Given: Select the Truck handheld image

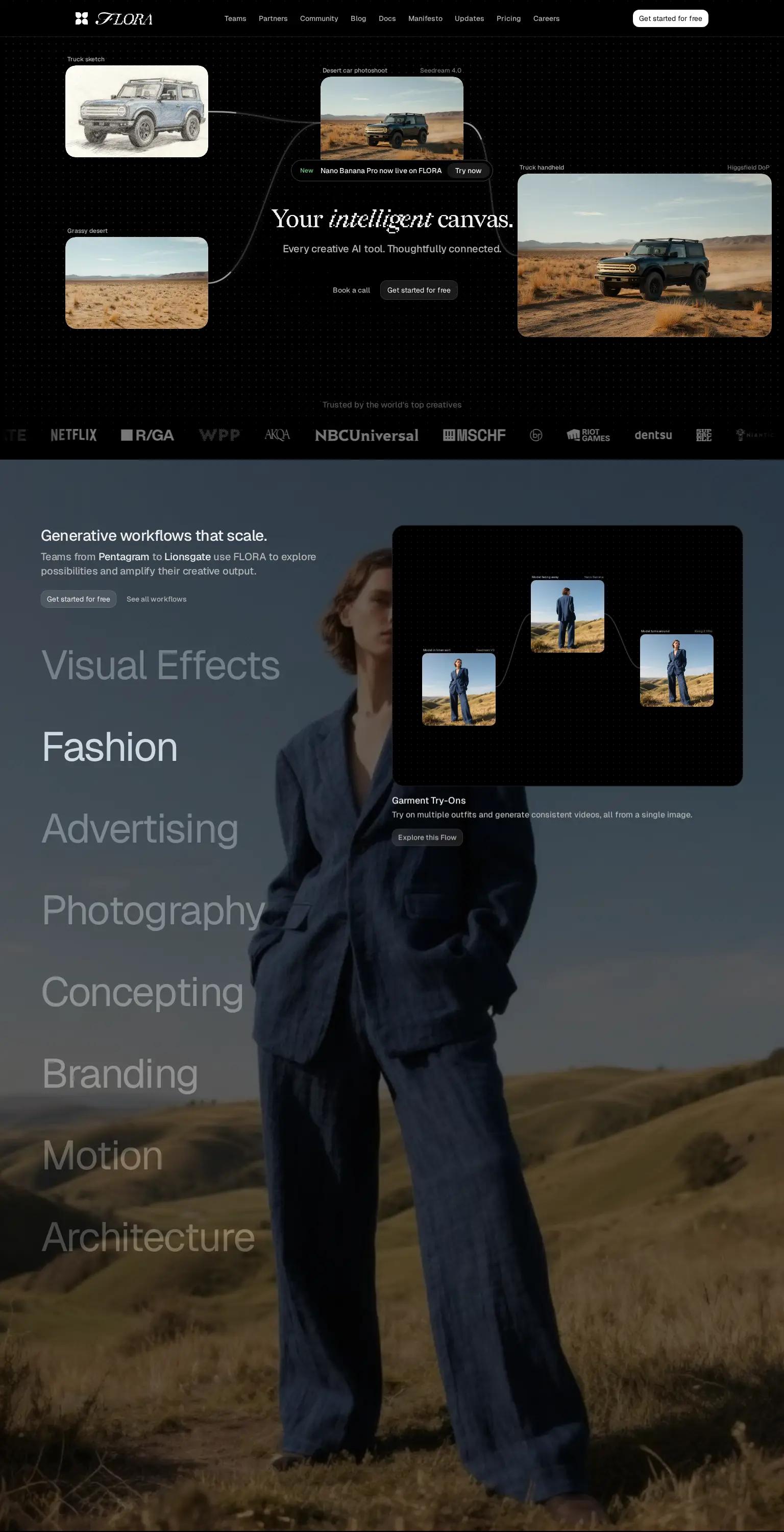Looking at the screenshot, I should [644, 255].
